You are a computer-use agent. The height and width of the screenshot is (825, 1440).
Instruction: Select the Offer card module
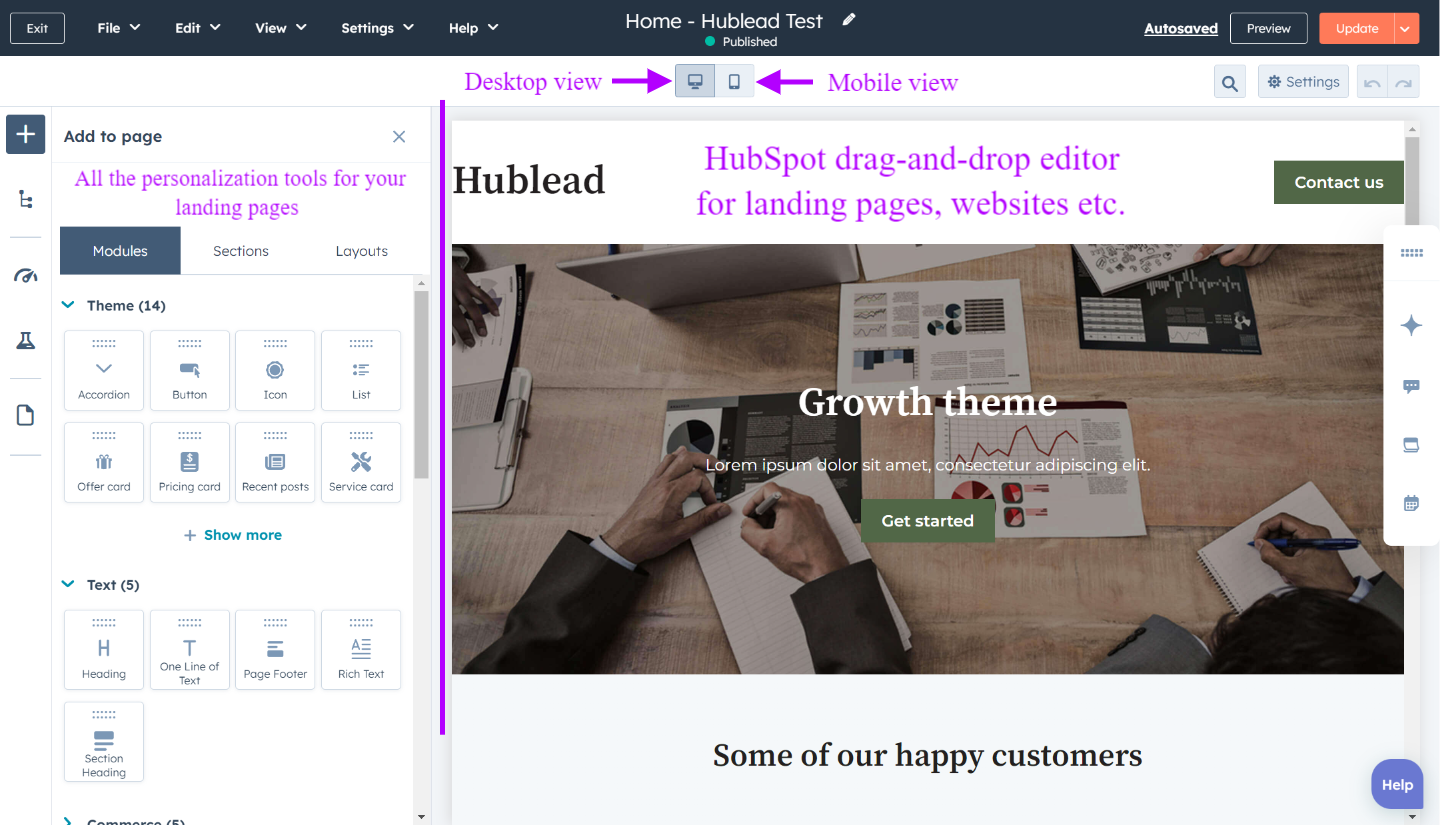point(104,462)
